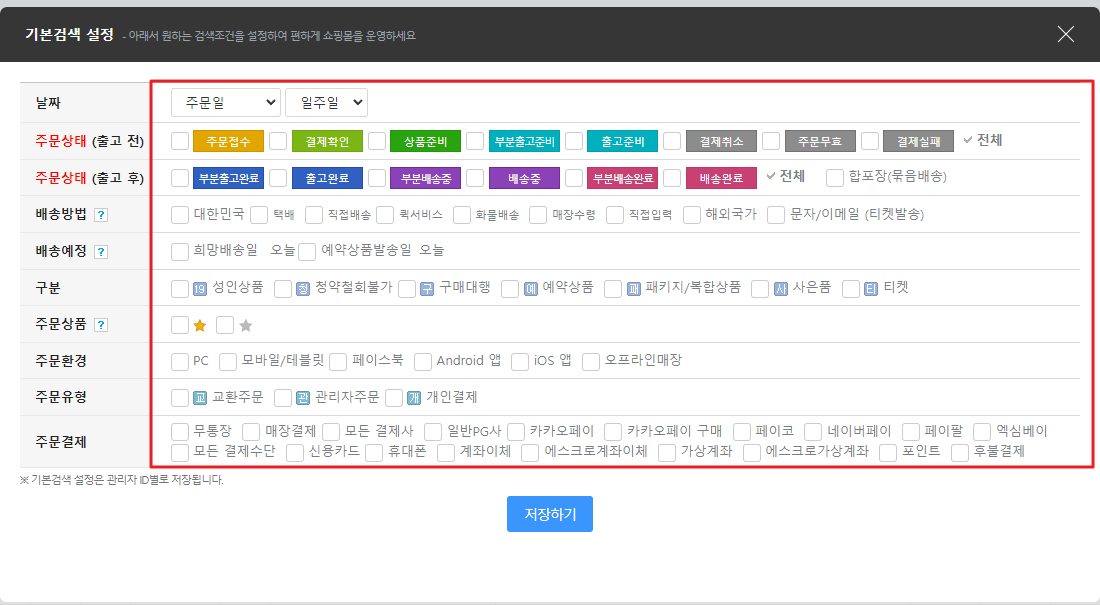Open the help icon beside 배송예정

[101, 252]
